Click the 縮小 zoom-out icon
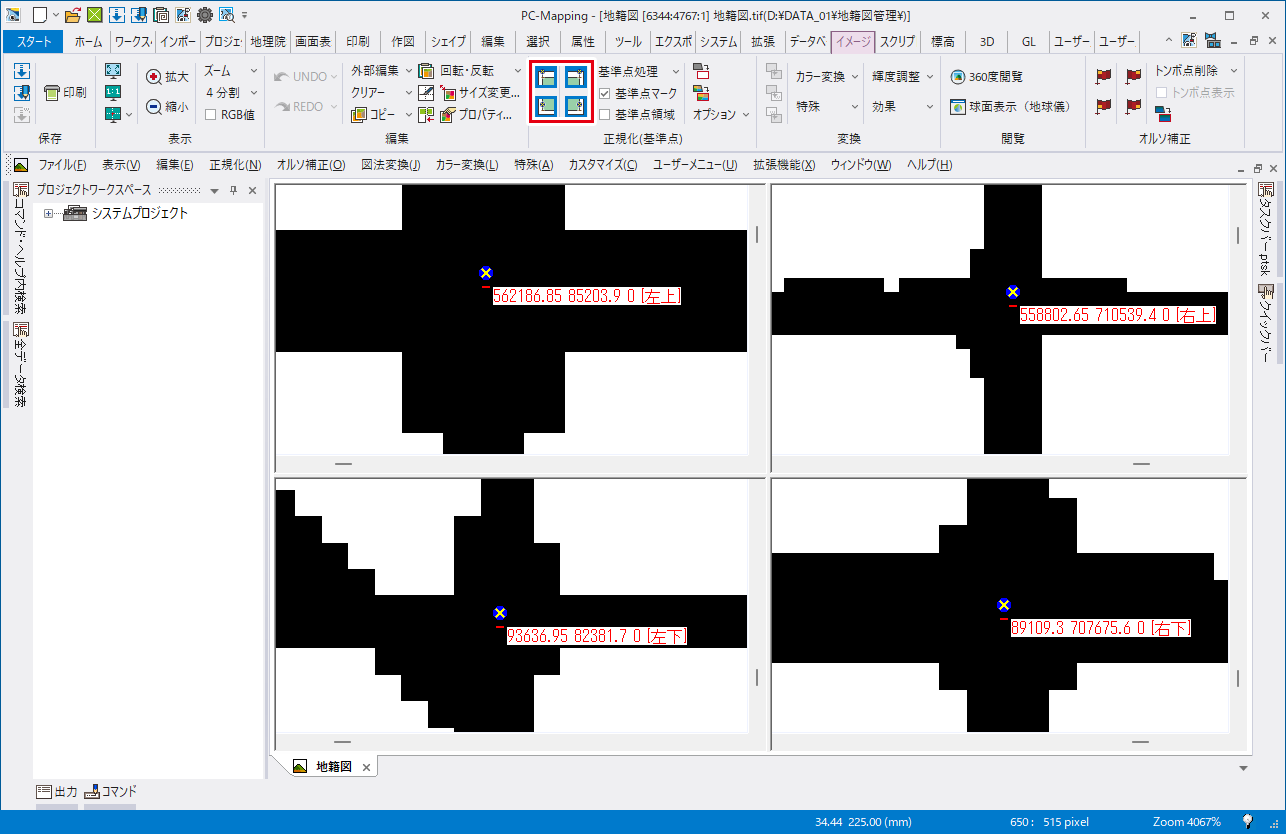This screenshot has height=834, width=1286. point(154,106)
